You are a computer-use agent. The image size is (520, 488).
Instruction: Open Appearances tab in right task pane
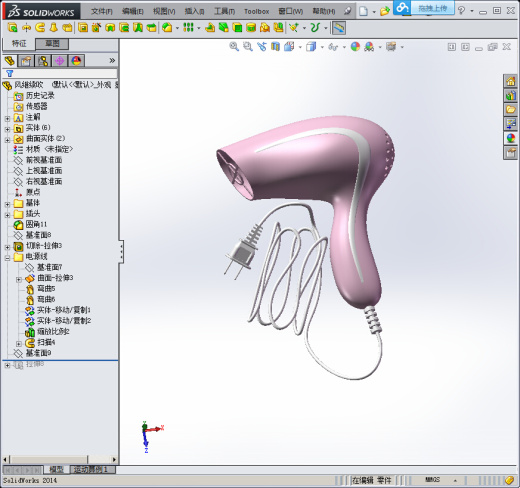tap(510, 138)
